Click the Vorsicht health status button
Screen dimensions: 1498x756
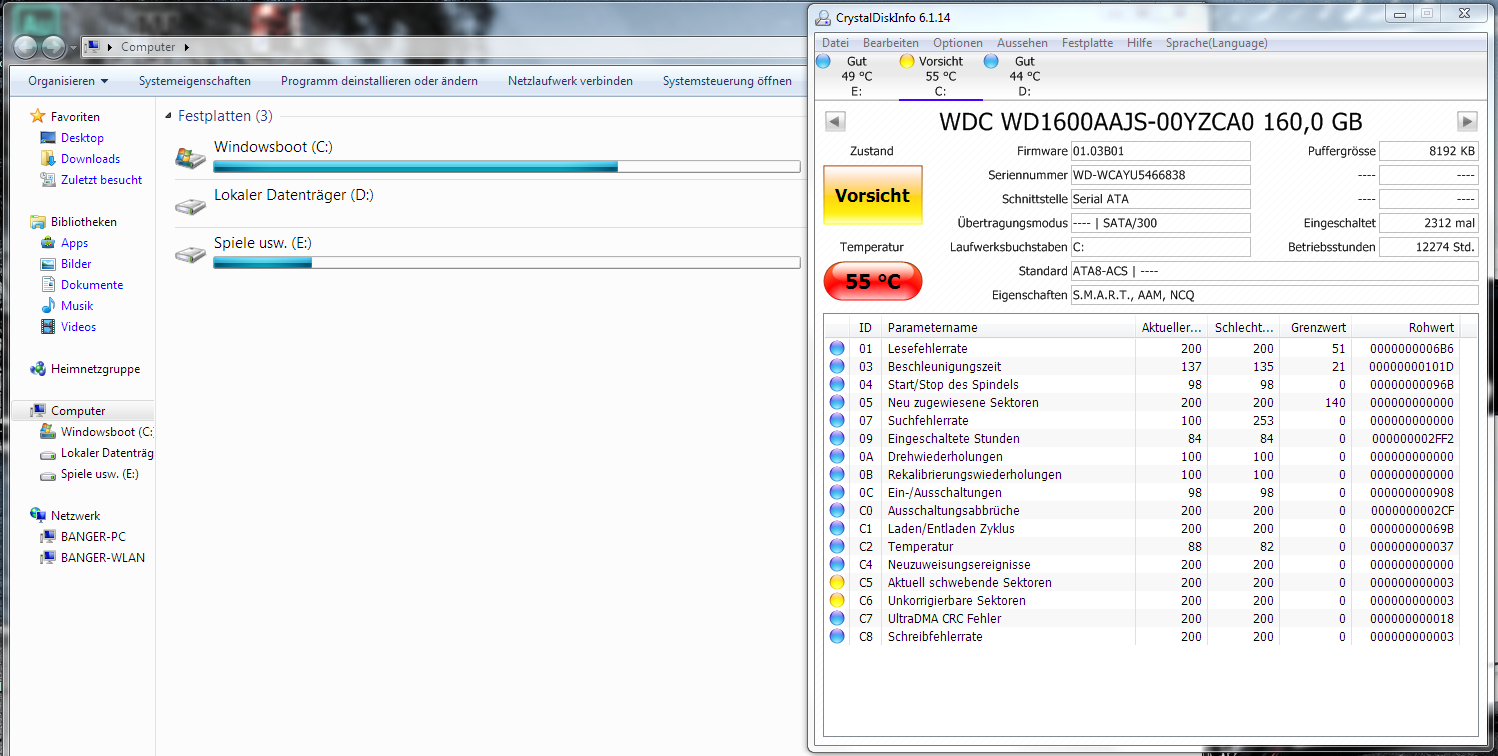point(872,196)
